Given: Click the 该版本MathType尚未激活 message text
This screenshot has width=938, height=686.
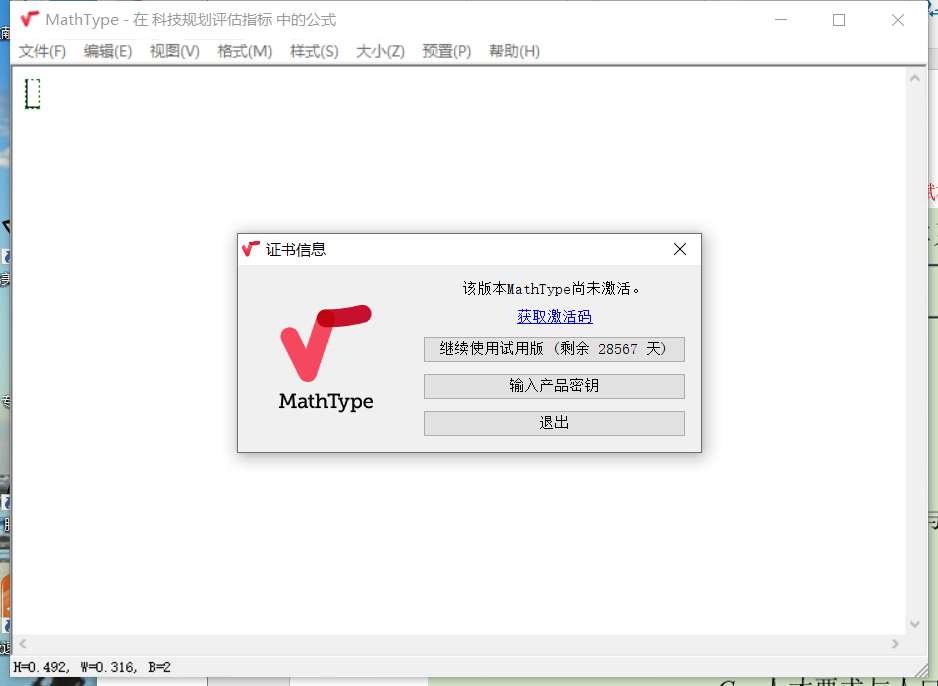Looking at the screenshot, I should (x=551, y=289).
